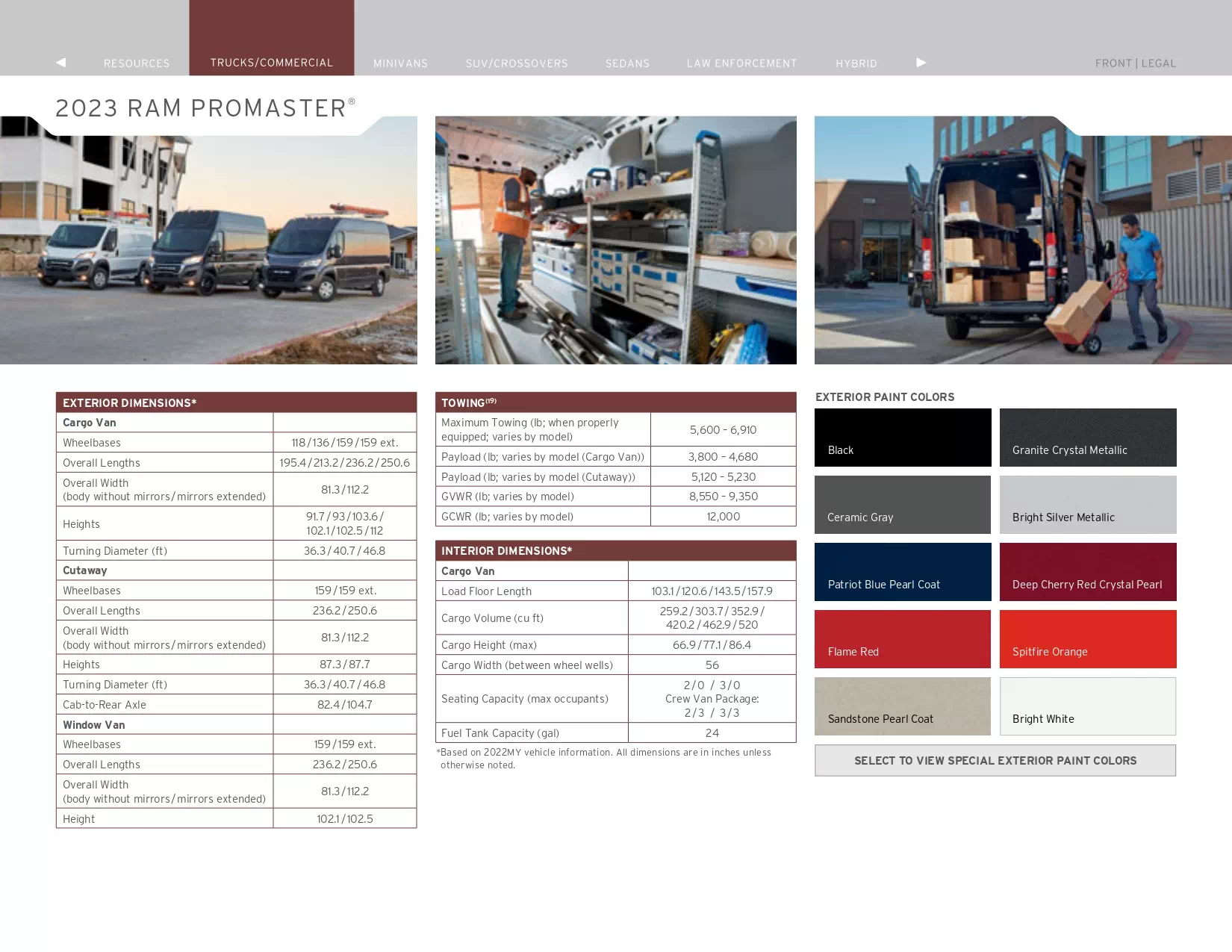Switch to the Hybrid tab
The image size is (1232, 952).
856,63
